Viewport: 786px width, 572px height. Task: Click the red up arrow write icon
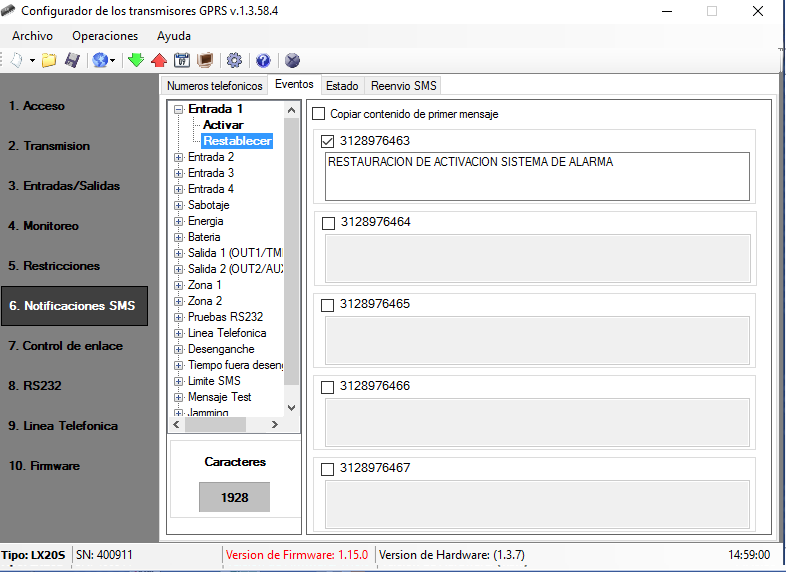(x=159, y=61)
